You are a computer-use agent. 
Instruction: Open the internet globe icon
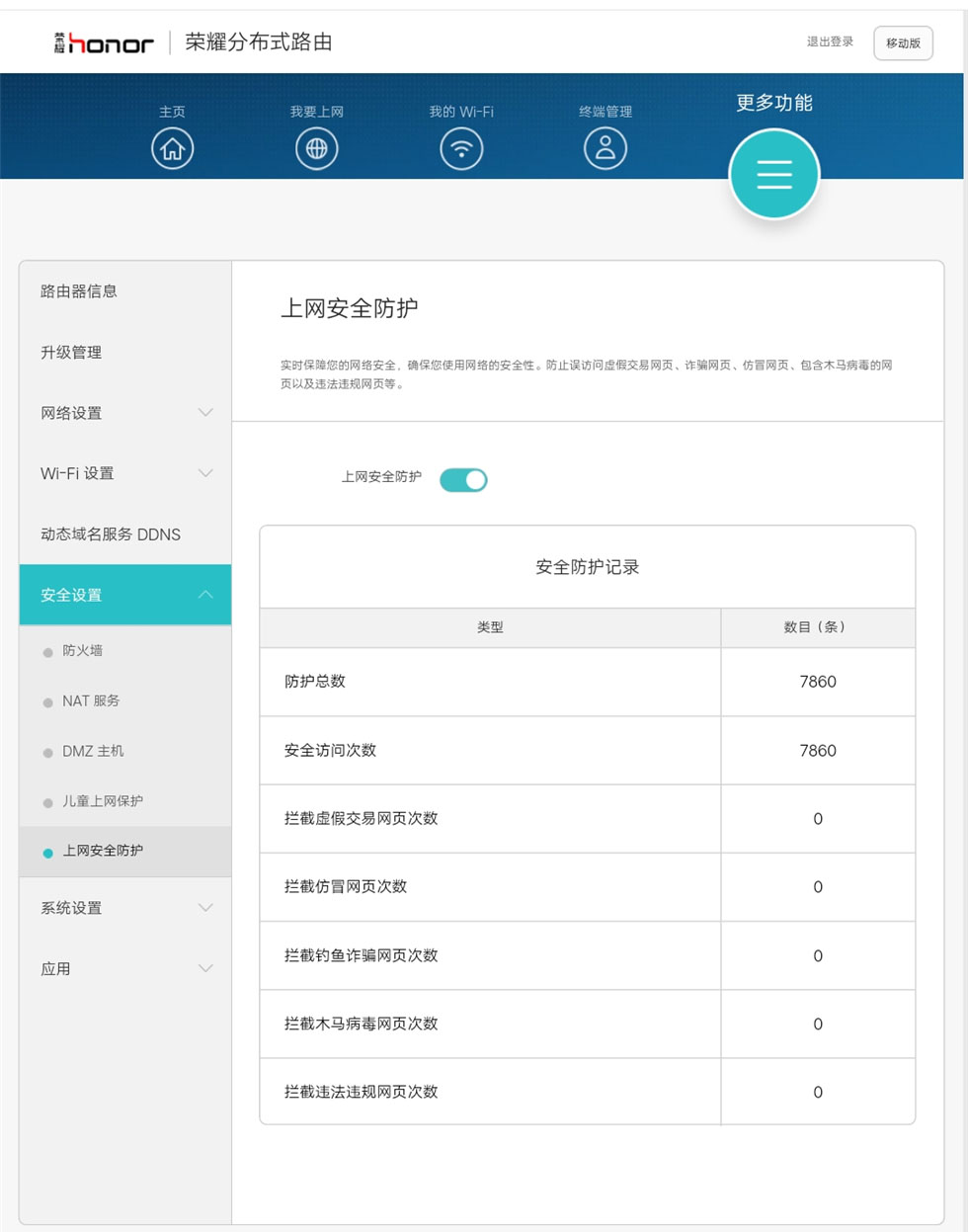[x=316, y=149]
